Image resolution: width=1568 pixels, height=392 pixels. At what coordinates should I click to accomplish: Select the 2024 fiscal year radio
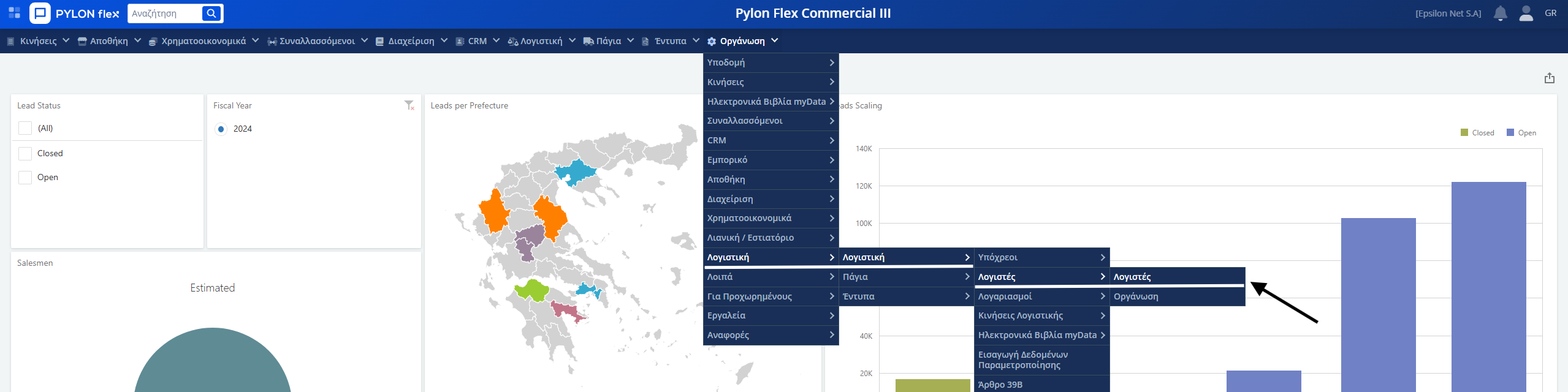tap(221, 129)
